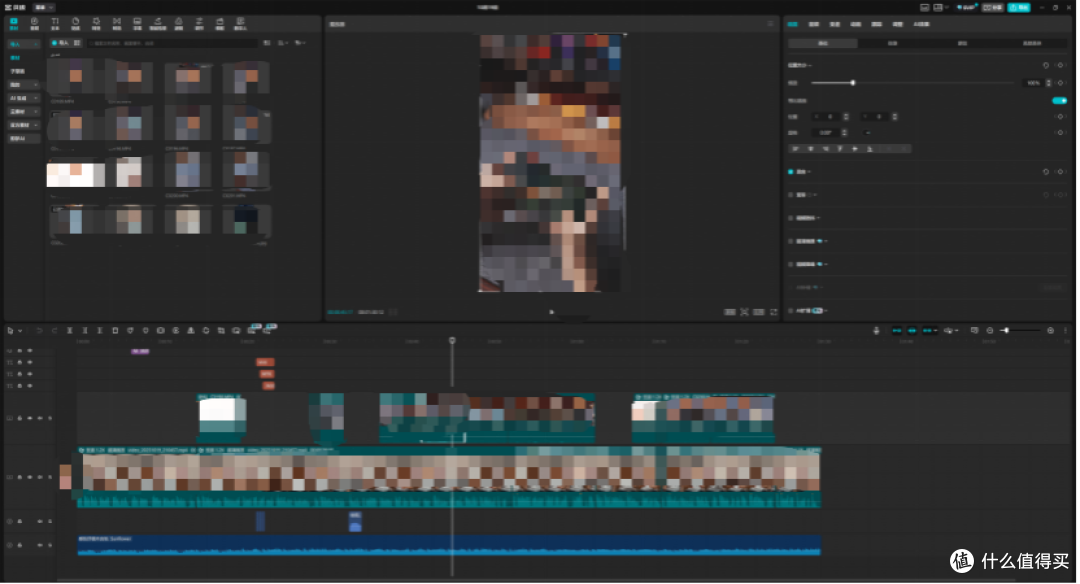Select the Split clip tool in the timeline toolbar

click(x=70, y=331)
